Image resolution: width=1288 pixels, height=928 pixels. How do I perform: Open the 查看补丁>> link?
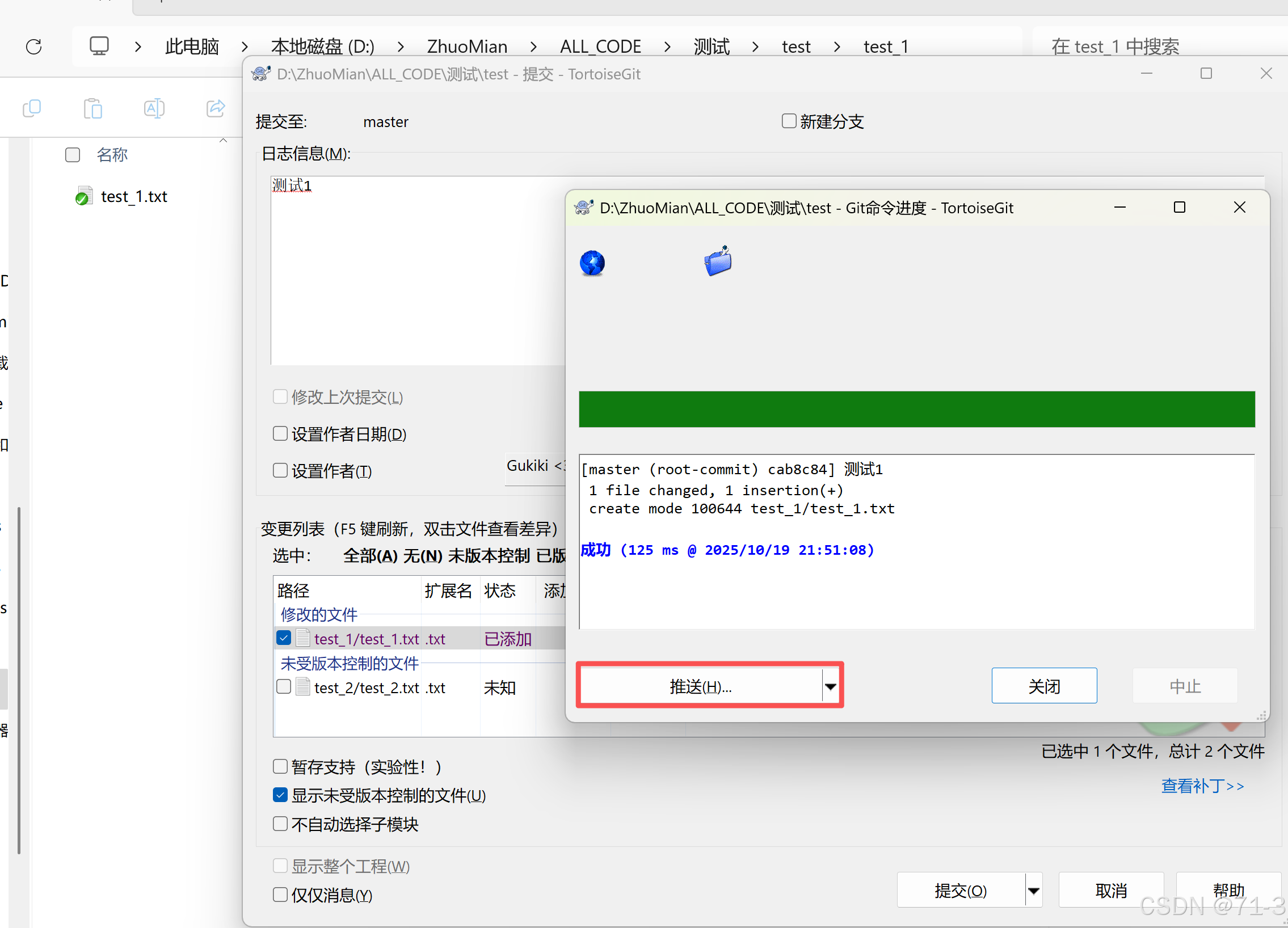point(1202,786)
